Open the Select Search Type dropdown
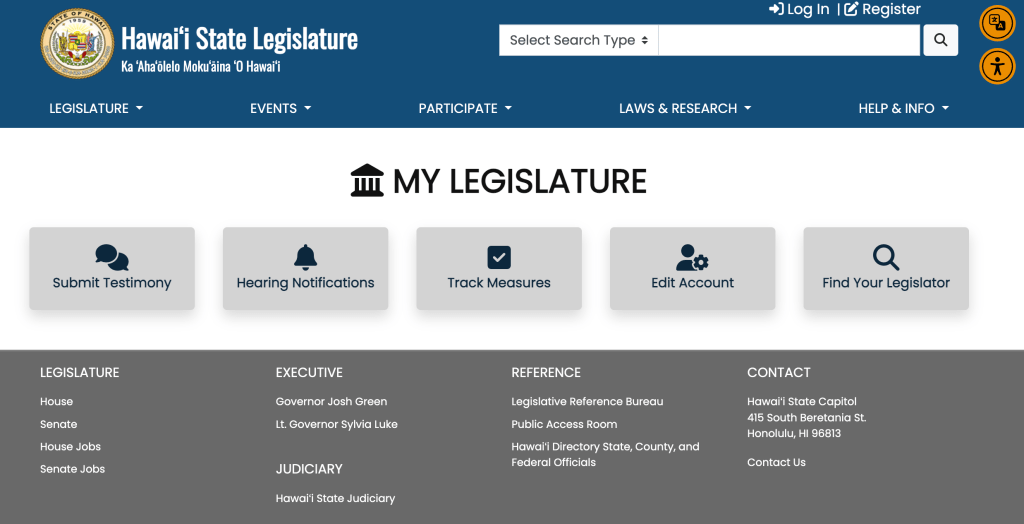Image resolution: width=1024 pixels, height=524 pixels. coord(579,40)
